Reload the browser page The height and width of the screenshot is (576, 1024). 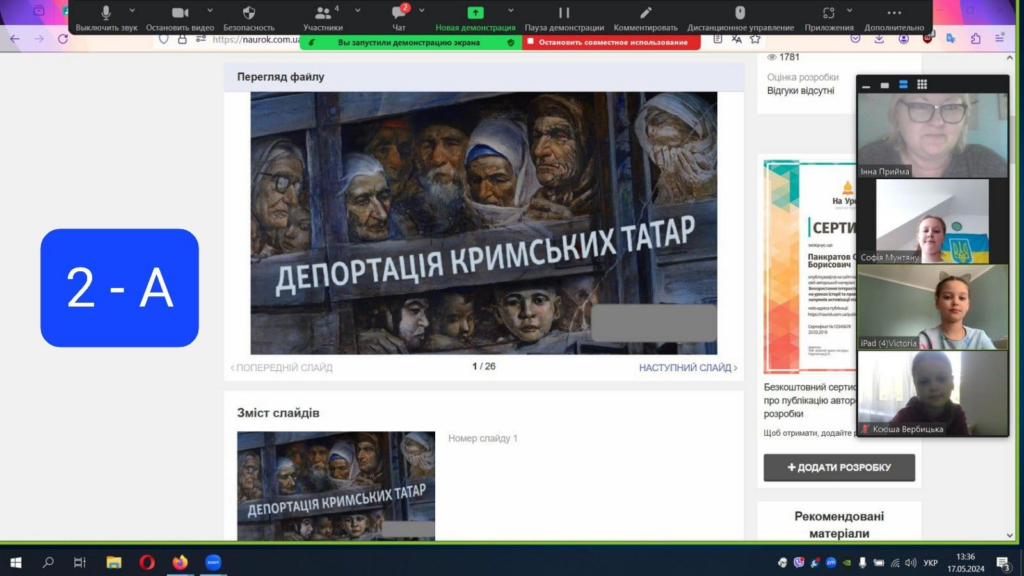pos(63,39)
